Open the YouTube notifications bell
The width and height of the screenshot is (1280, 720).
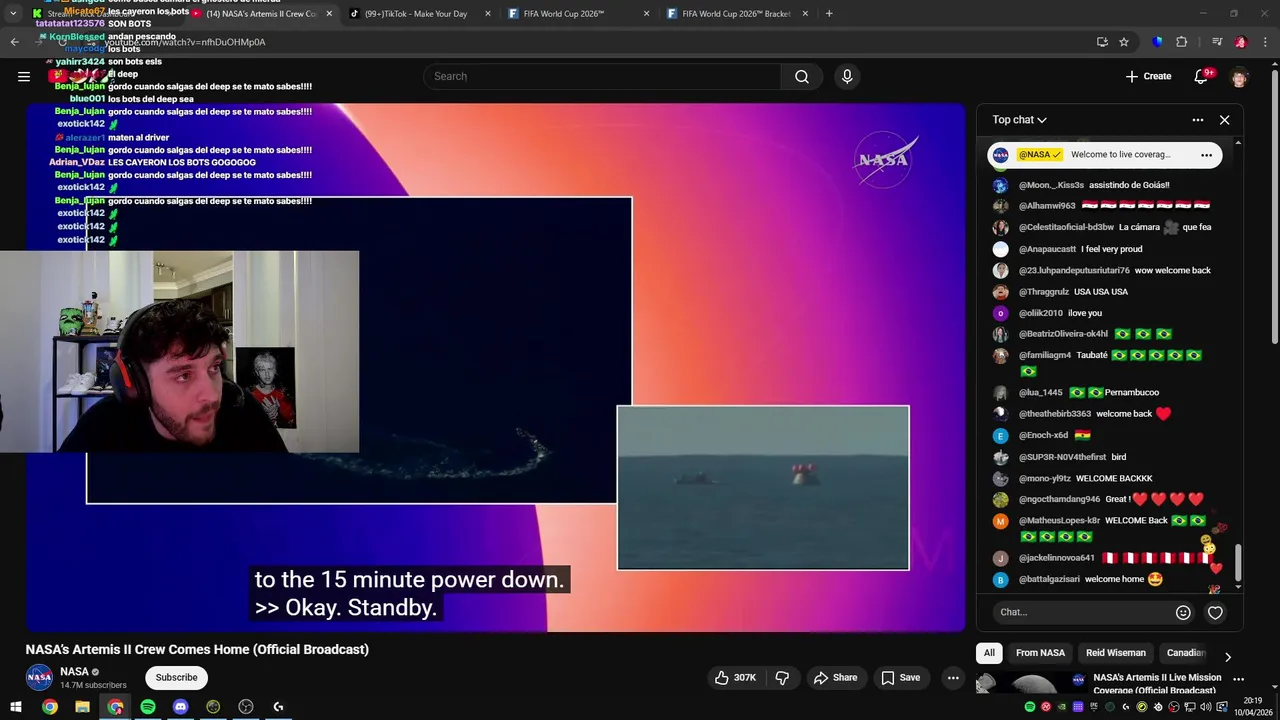click(x=1203, y=76)
